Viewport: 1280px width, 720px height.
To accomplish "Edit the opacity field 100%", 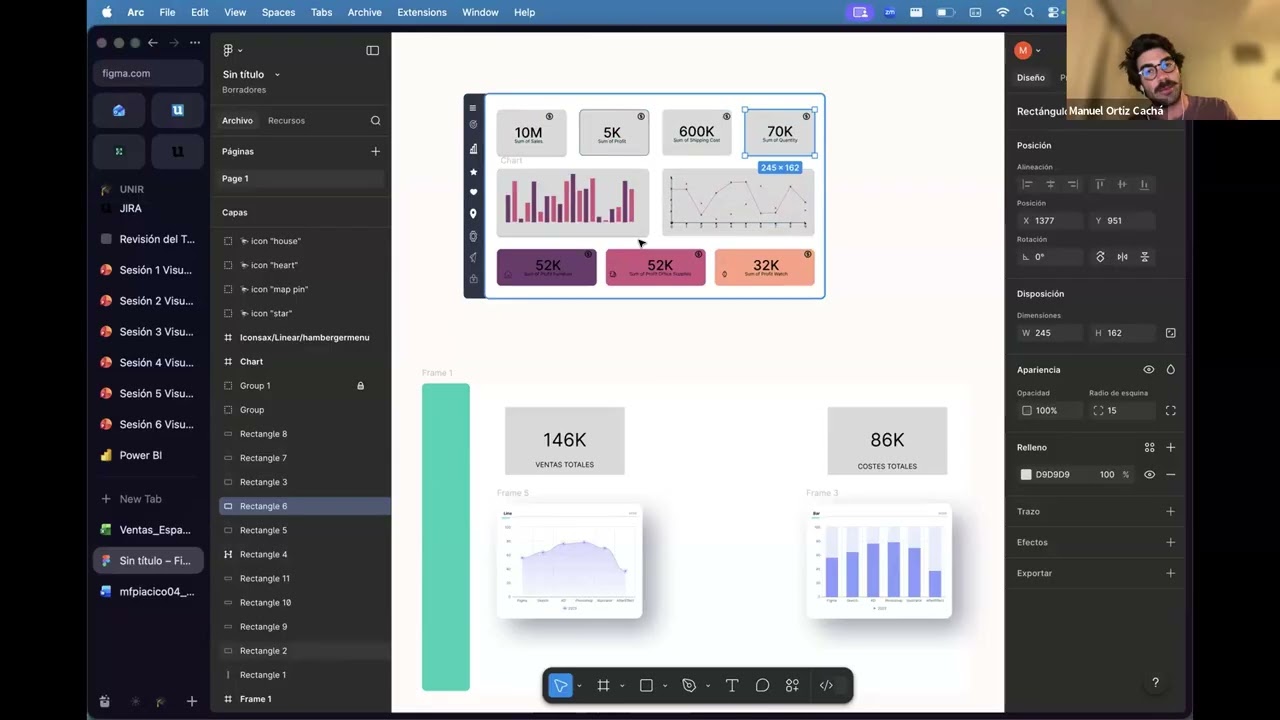I will (1051, 411).
